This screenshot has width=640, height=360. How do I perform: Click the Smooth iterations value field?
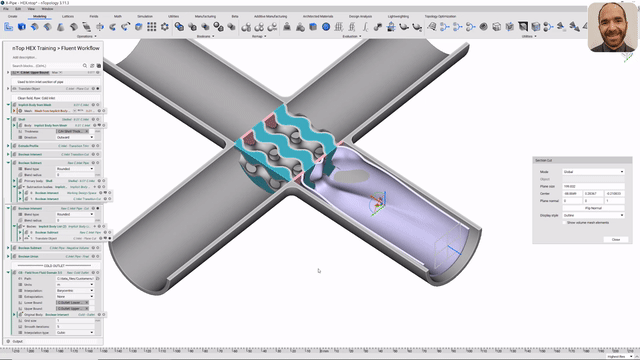[75, 327]
